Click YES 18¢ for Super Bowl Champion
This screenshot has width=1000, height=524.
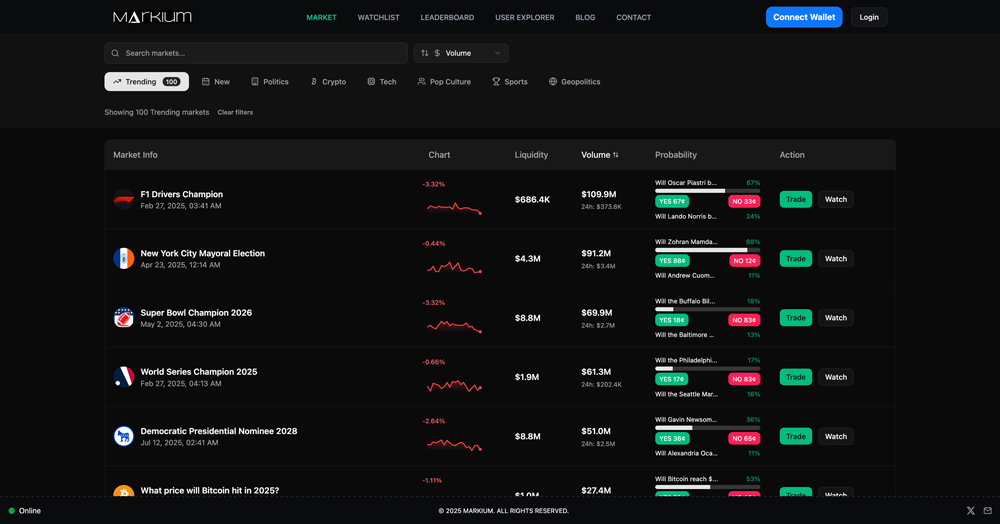(x=672, y=320)
